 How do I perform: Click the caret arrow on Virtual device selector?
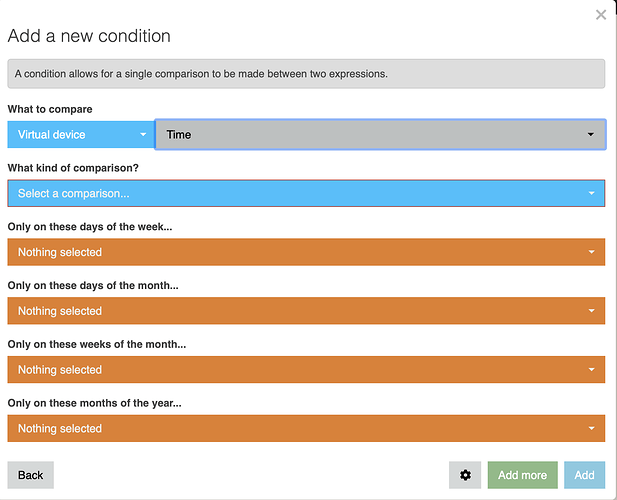143,135
